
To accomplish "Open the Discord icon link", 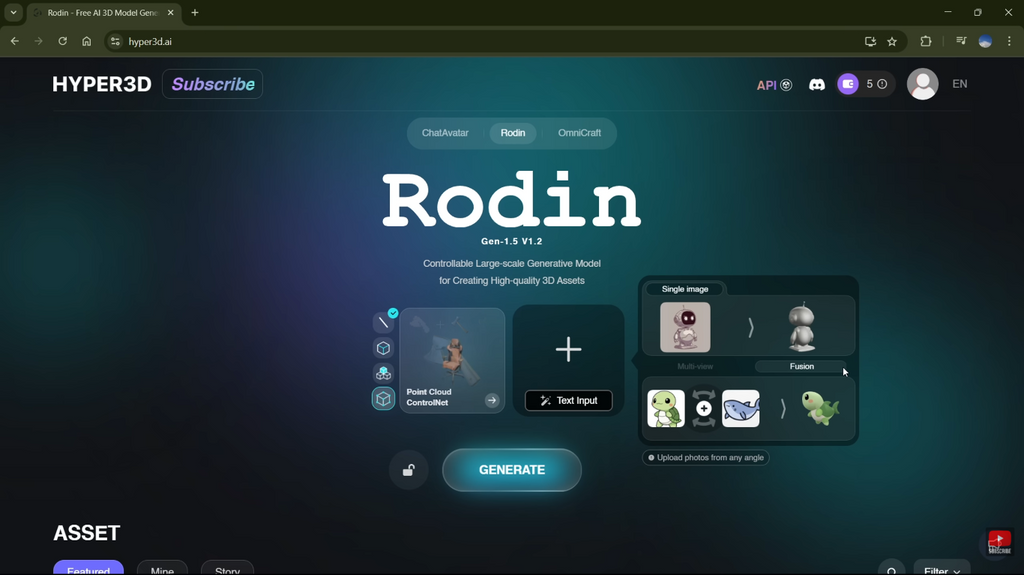I will tap(817, 85).
